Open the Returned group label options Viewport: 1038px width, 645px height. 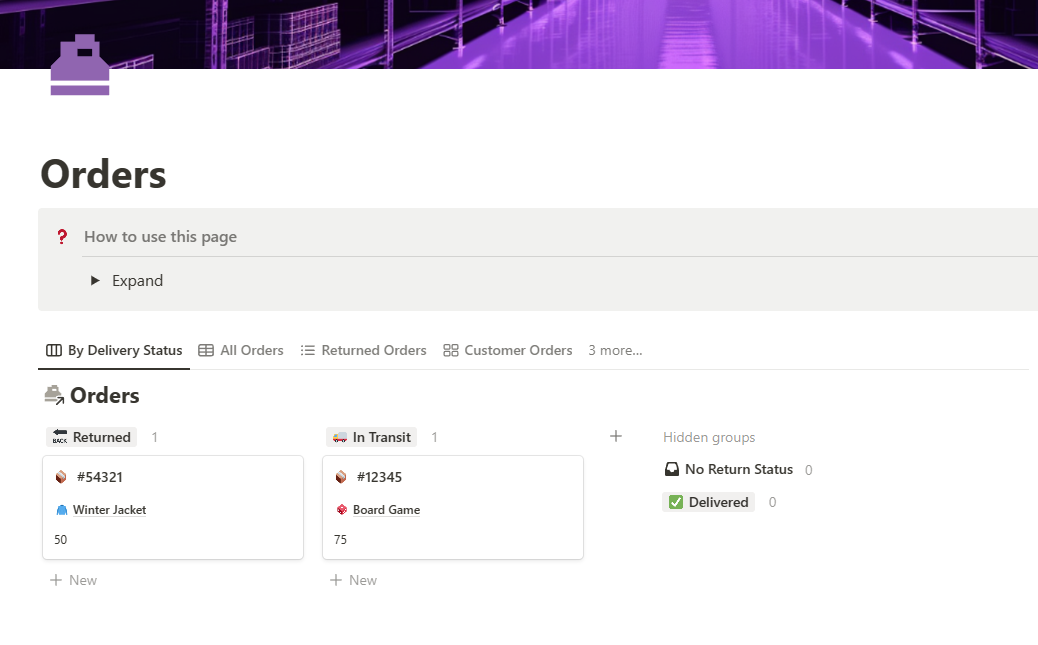tap(91, 437)
